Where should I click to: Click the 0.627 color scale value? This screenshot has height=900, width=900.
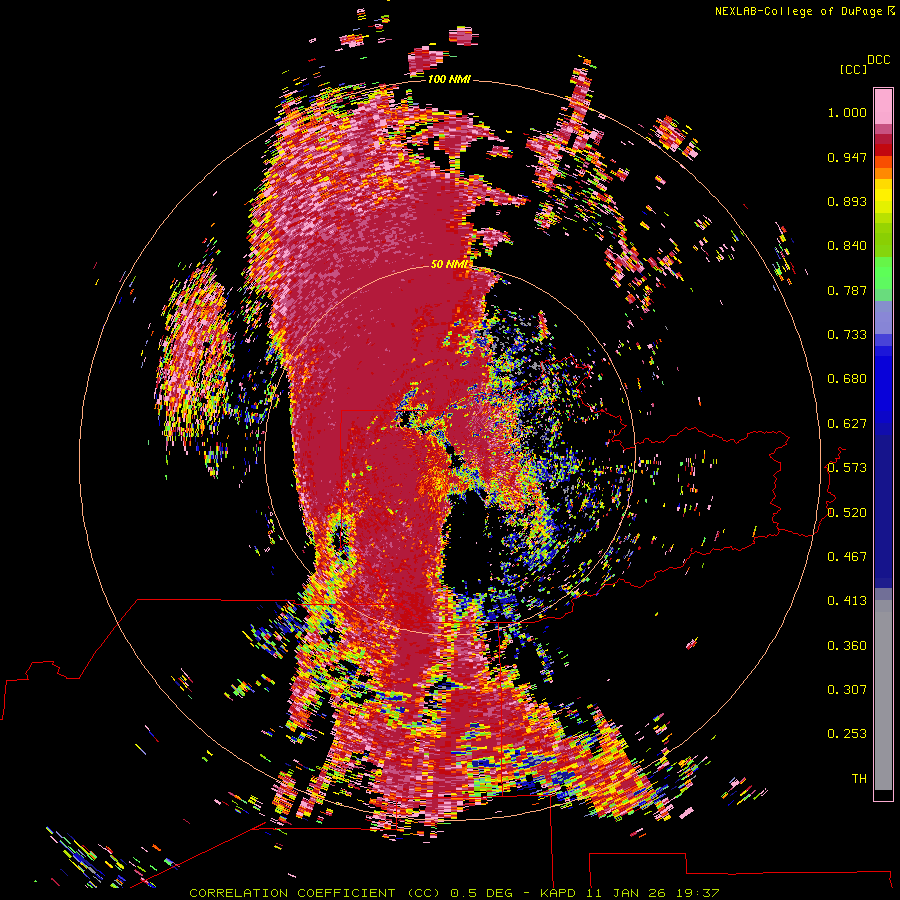pos(847,424)
